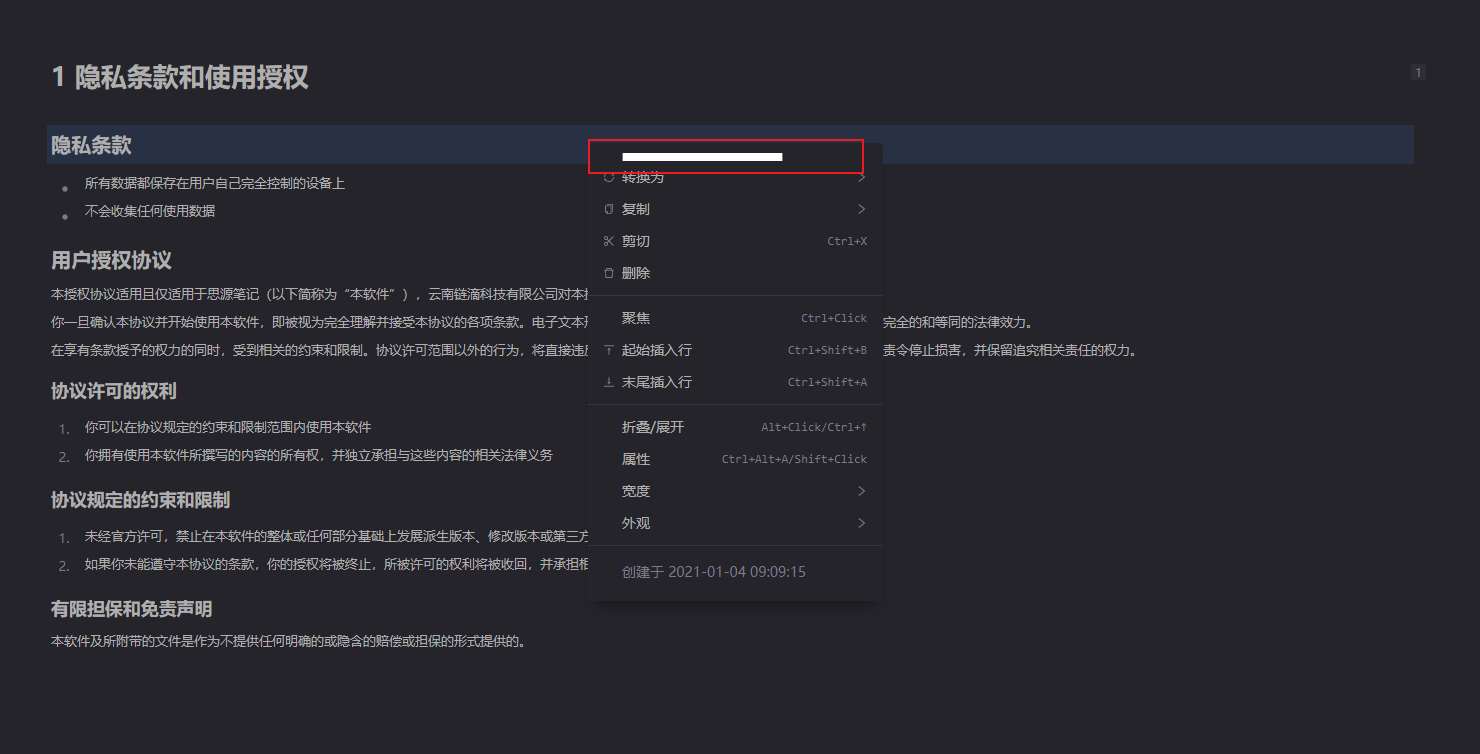Click the convert icon beside 转换为
This screenshot has height=754, width=1480.
tap(609, 177)
